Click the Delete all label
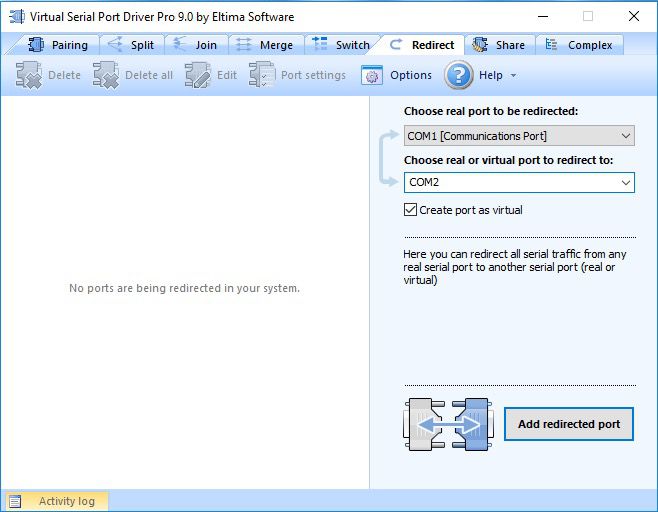Image resolution: width=658 pixels, height=512 pixels. (149, 75)
